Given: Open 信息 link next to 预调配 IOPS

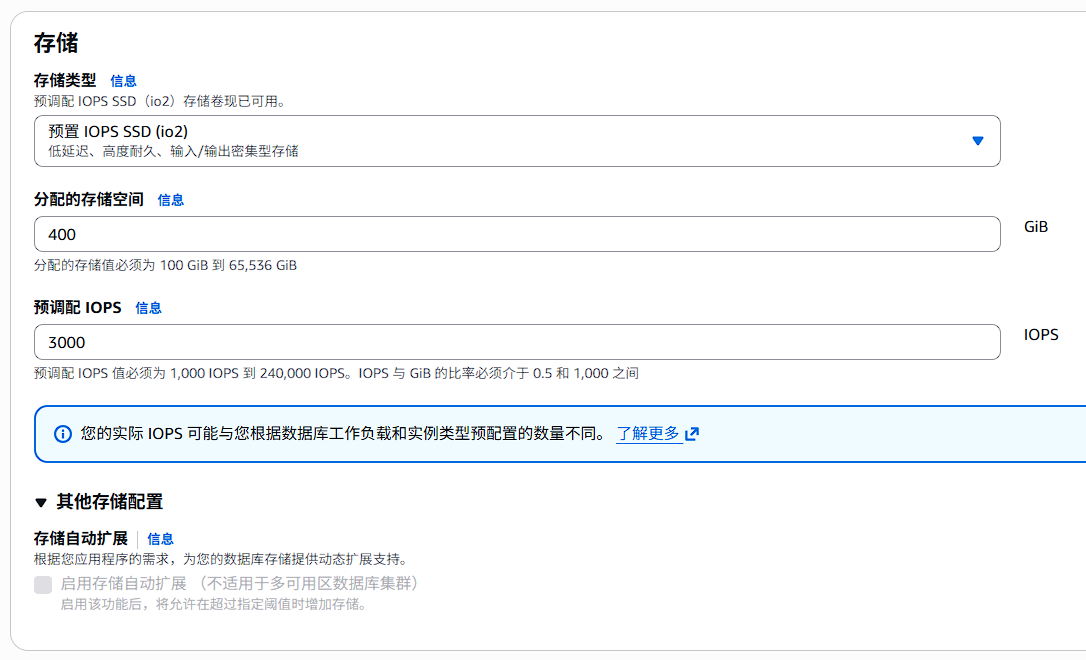Looking at the screenshot, I should (x=148, y=308).
